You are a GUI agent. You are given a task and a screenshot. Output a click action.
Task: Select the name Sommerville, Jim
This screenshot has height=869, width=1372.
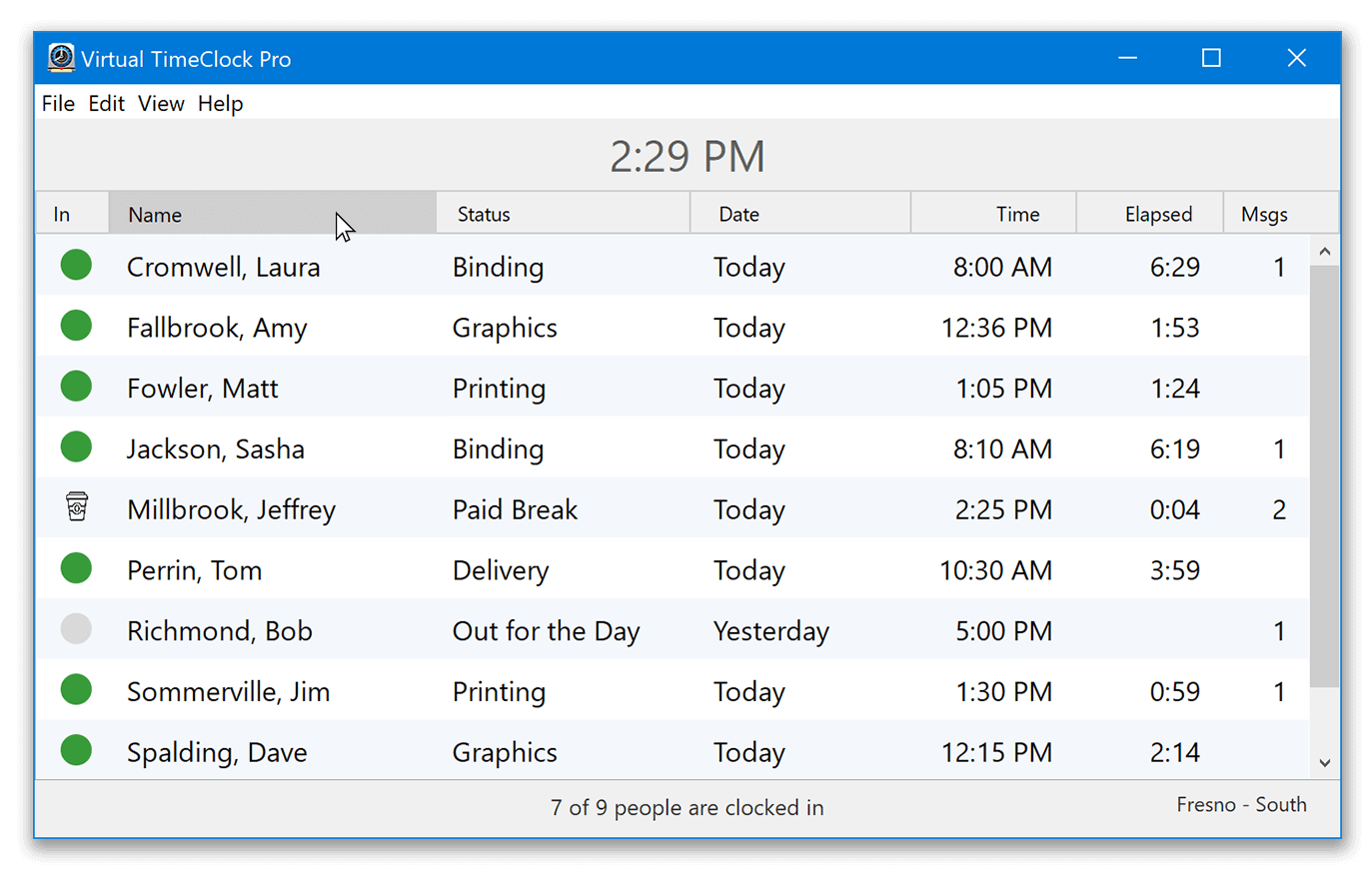pos(229,692)
